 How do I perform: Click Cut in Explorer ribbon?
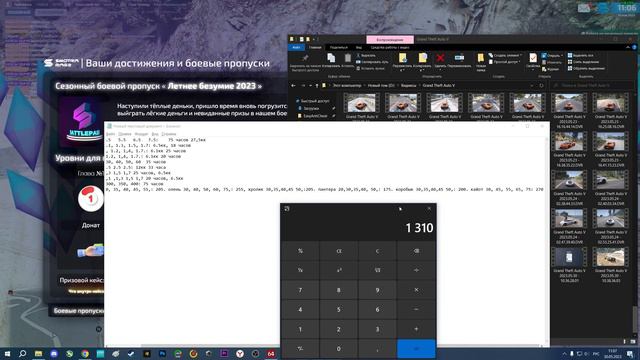coord(366,55)
